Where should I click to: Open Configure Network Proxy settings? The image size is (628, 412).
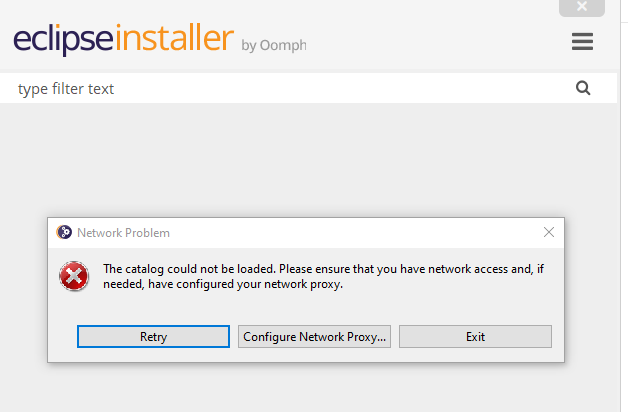coord(314,336)
